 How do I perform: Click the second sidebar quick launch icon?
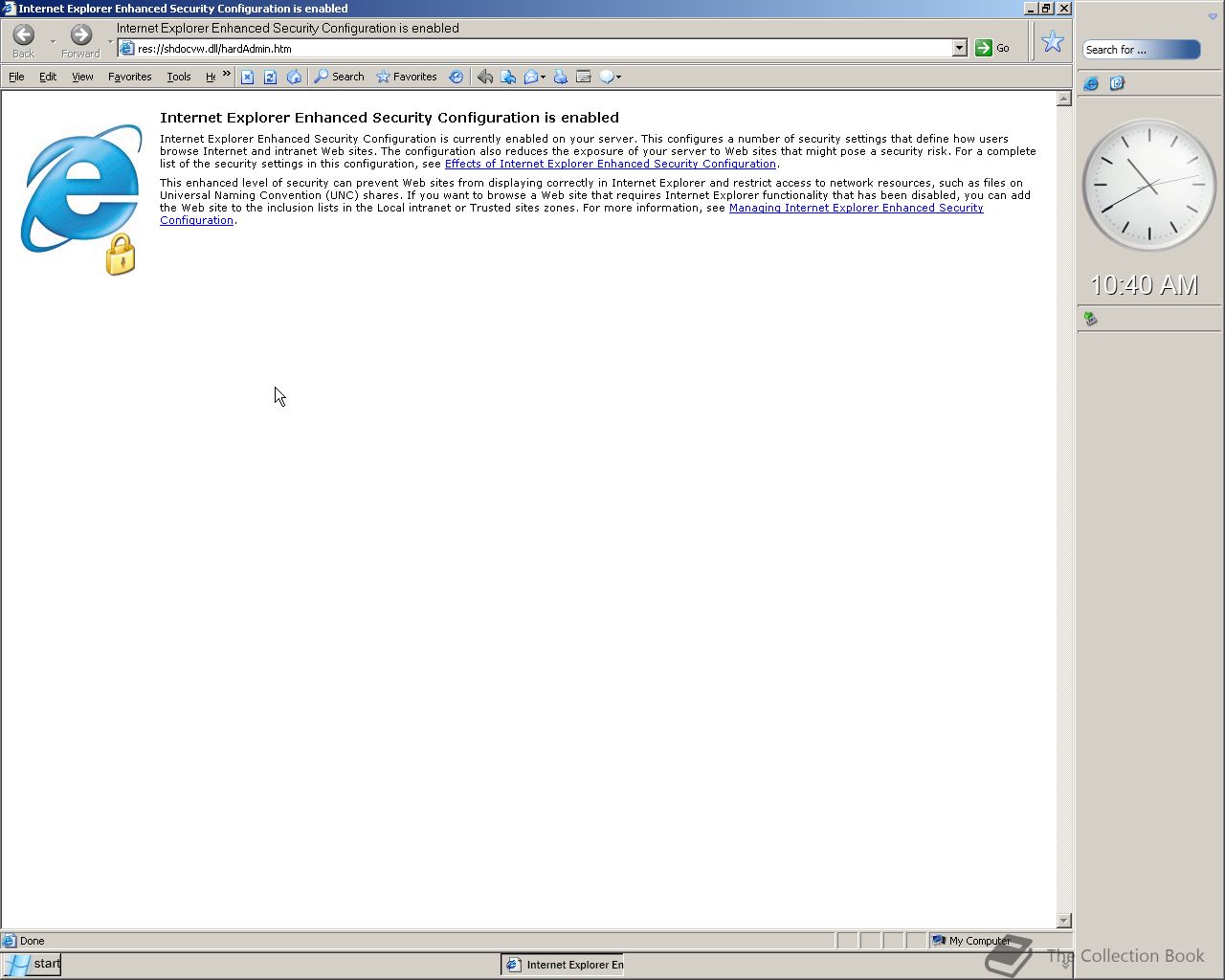pos(1117,83)
